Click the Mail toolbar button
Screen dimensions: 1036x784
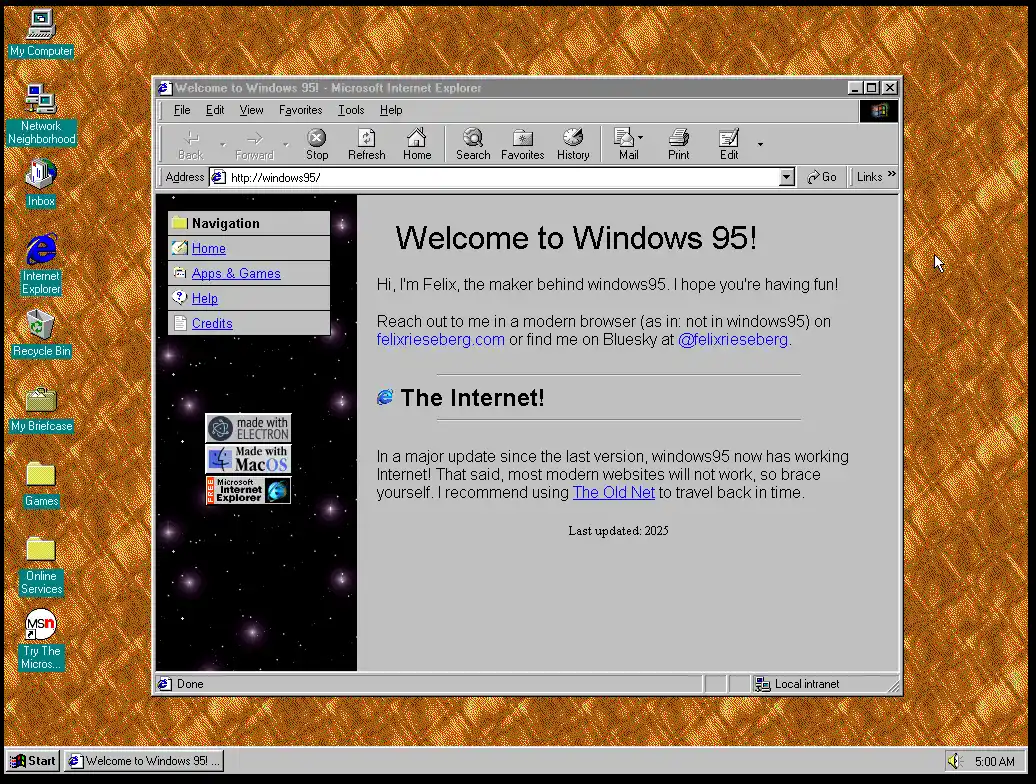[x=624, y=145]
